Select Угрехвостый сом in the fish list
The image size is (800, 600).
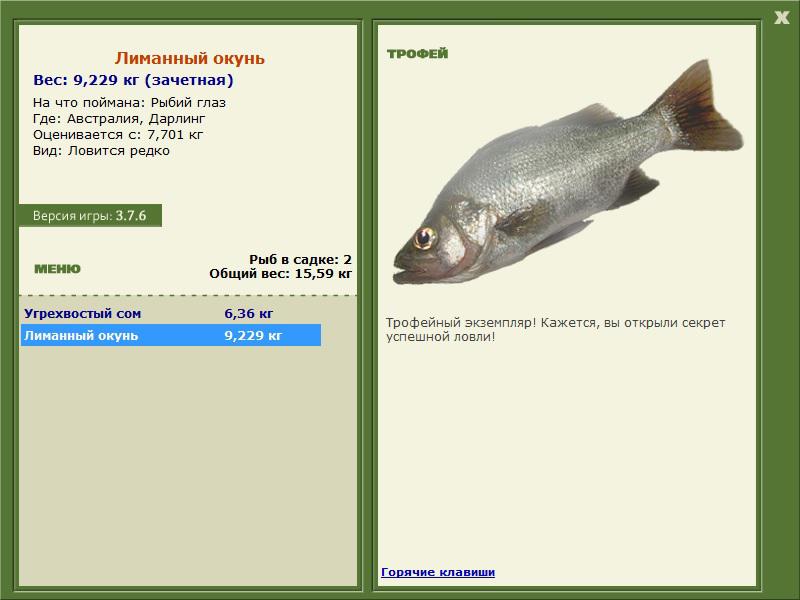[82, 313]
